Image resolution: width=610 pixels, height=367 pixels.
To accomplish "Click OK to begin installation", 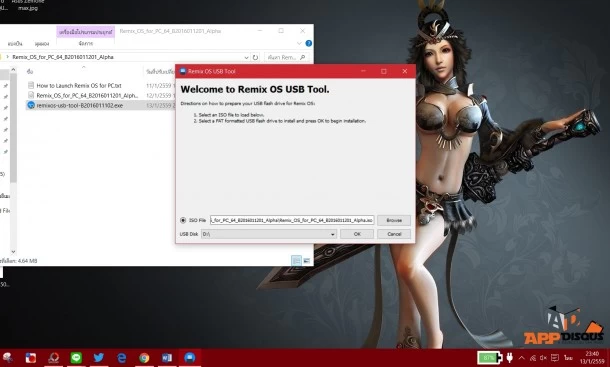I will pyautogui.click(x=357, y=234).
